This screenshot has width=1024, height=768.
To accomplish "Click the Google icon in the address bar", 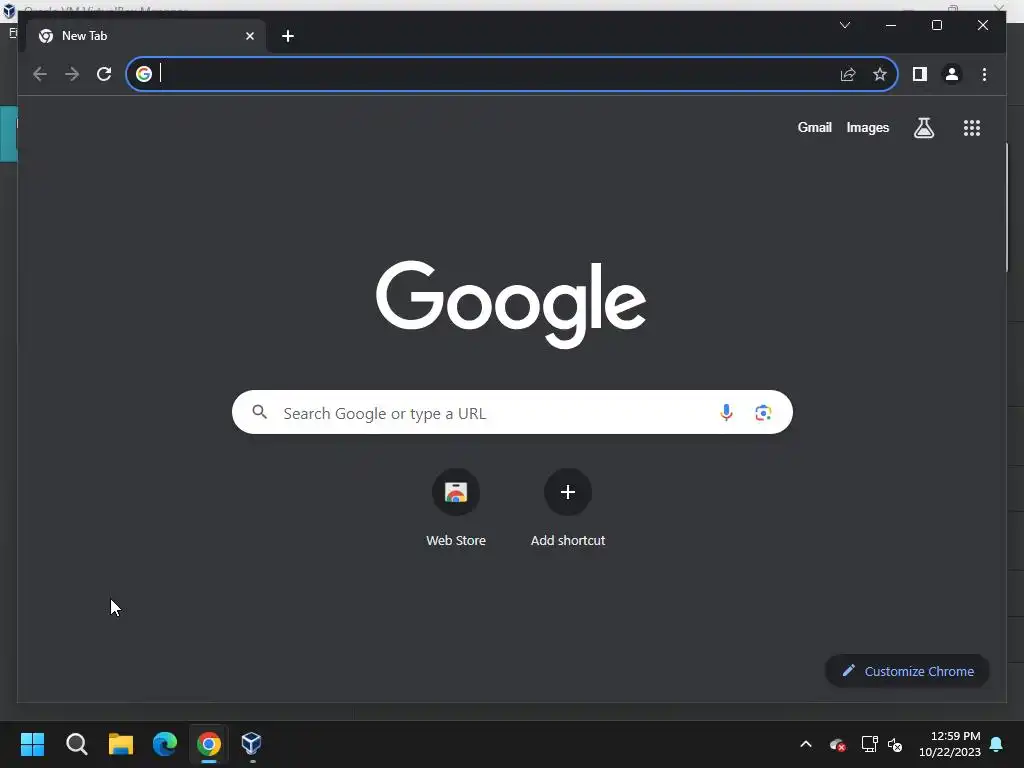I will pos(144,74).
